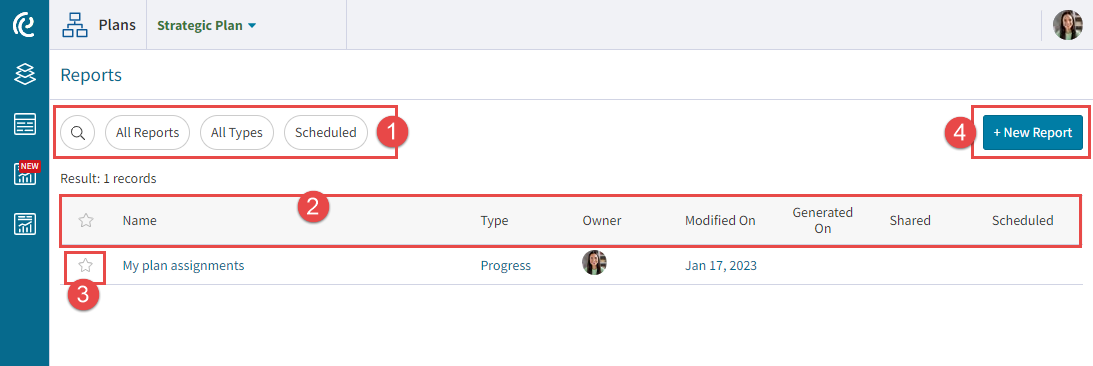
Task: Open the NEW chart reports sidebar icon
Action: (26, 174)
